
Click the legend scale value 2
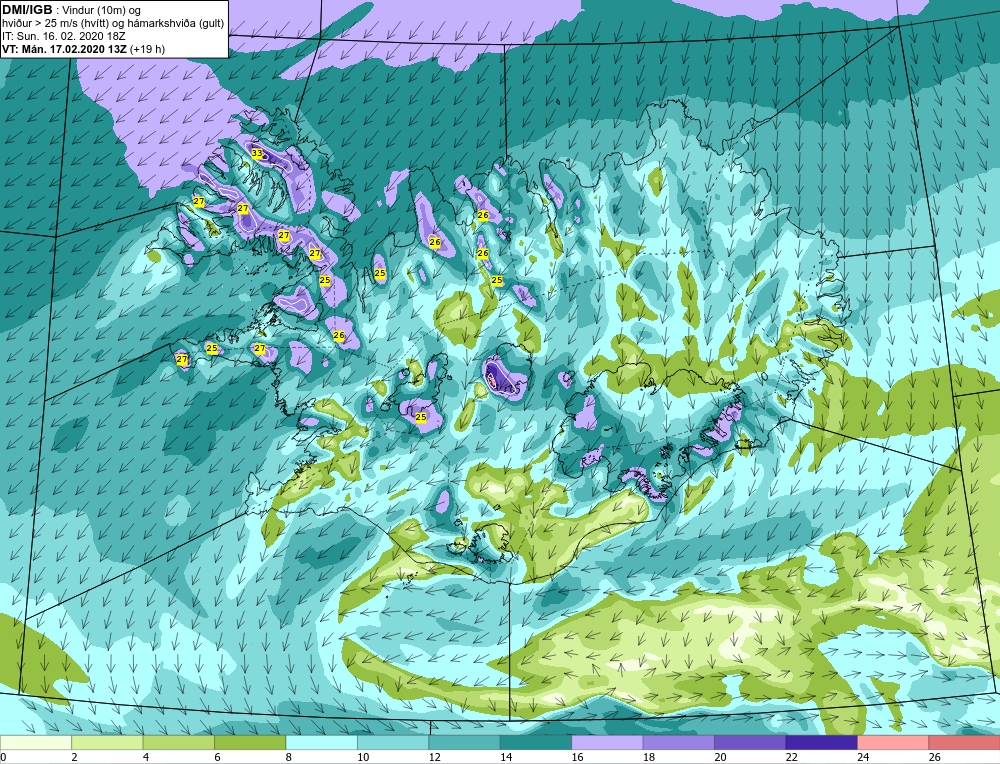[x=75, y=758]
